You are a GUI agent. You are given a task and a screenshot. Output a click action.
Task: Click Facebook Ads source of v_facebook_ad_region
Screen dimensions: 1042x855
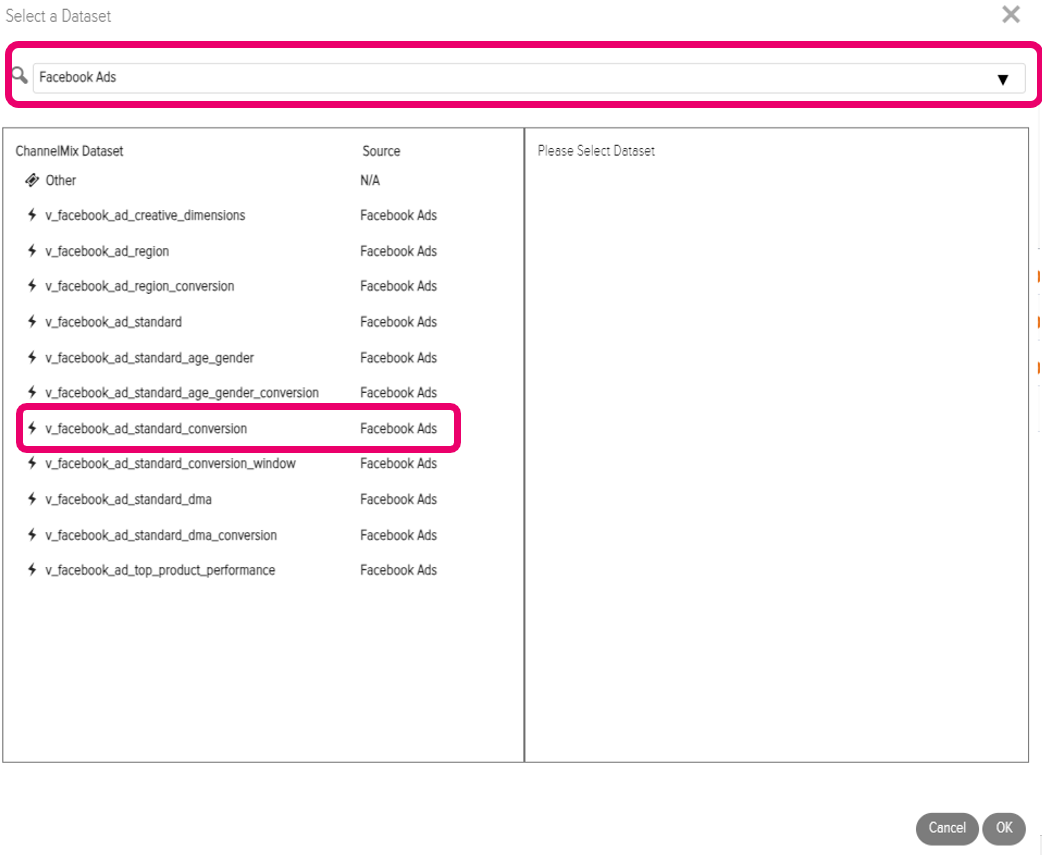399,251
